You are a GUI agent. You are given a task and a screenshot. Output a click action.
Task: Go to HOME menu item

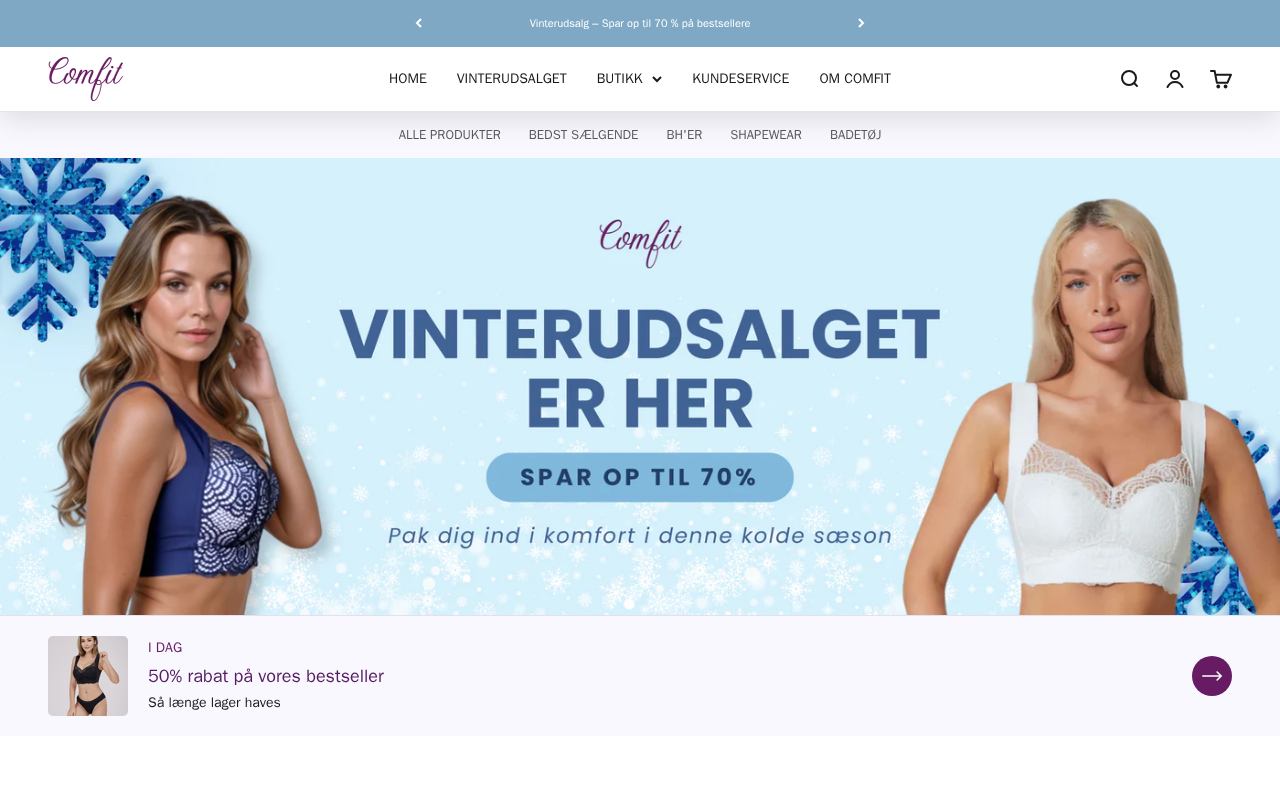coord(408,79)
